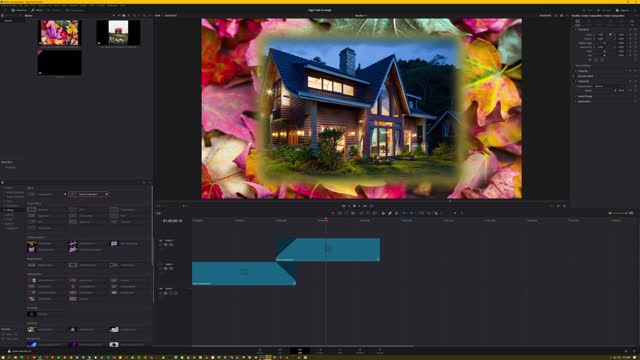Toggle timeline Snapping magnet icon
This screenshot has height=360, width=640.
click(383, 213)
